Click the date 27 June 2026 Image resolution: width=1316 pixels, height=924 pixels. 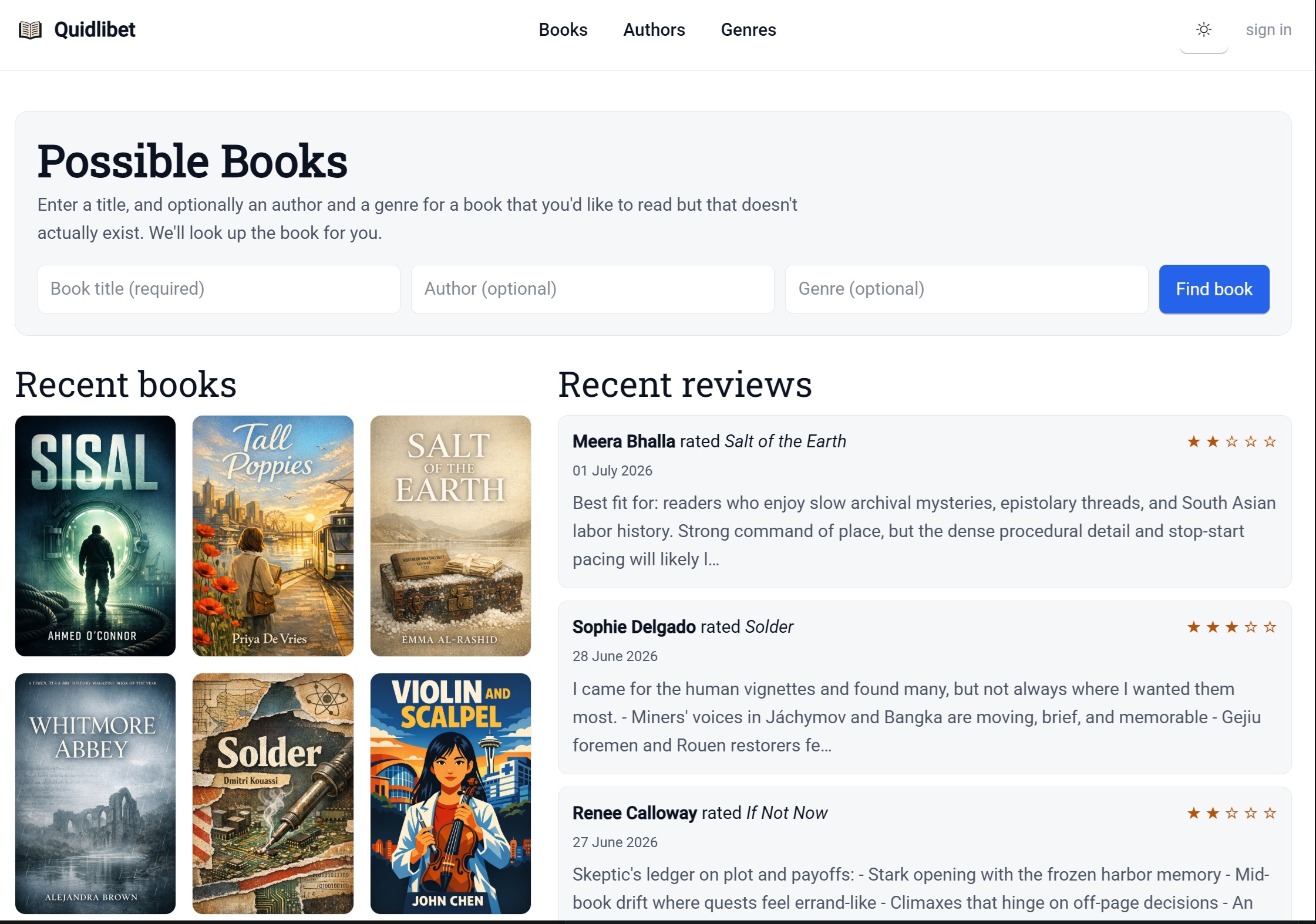pos(615,842)
